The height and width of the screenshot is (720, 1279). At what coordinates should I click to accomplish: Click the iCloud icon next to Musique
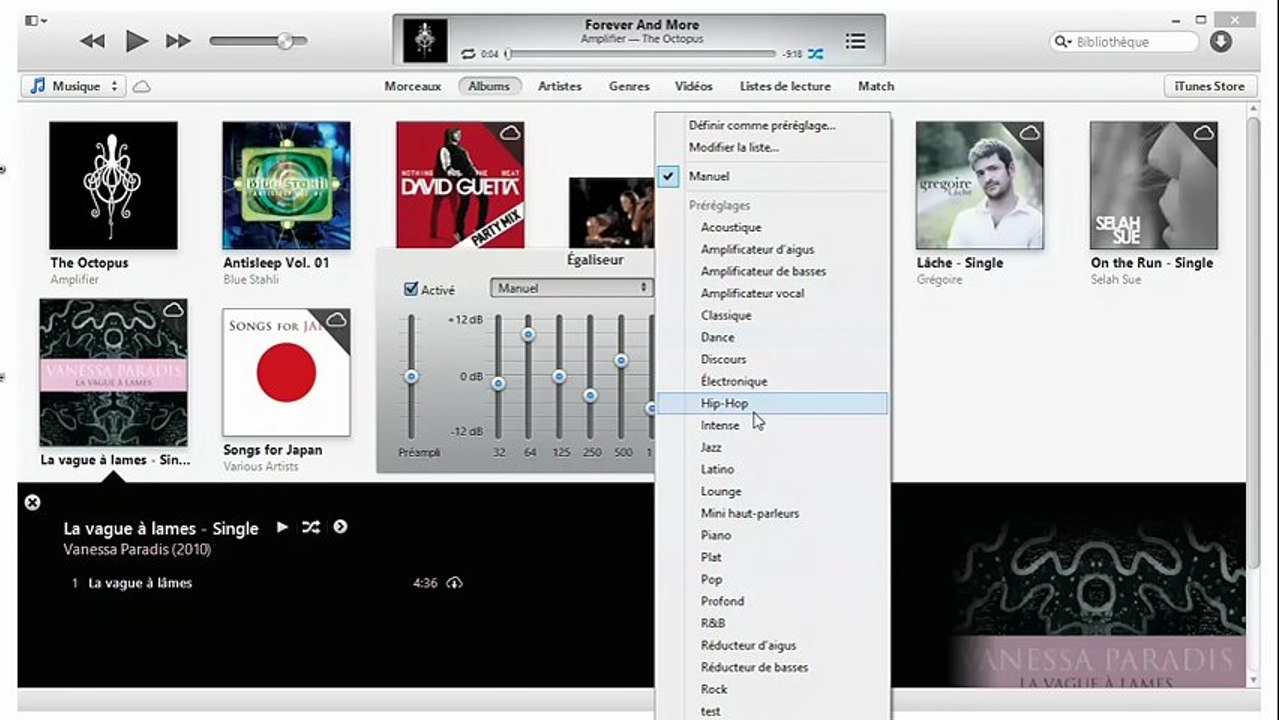pyautogui.click(x=142, y=87)
